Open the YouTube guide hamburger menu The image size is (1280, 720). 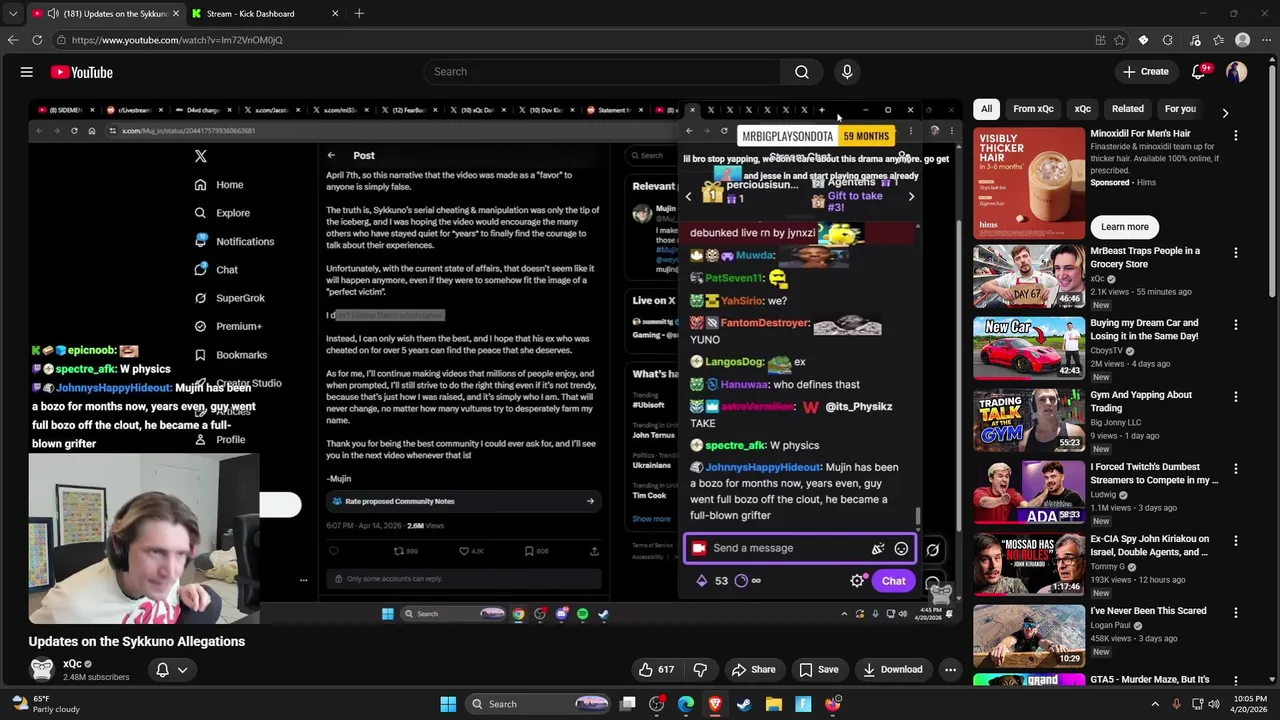click(27, 72)
